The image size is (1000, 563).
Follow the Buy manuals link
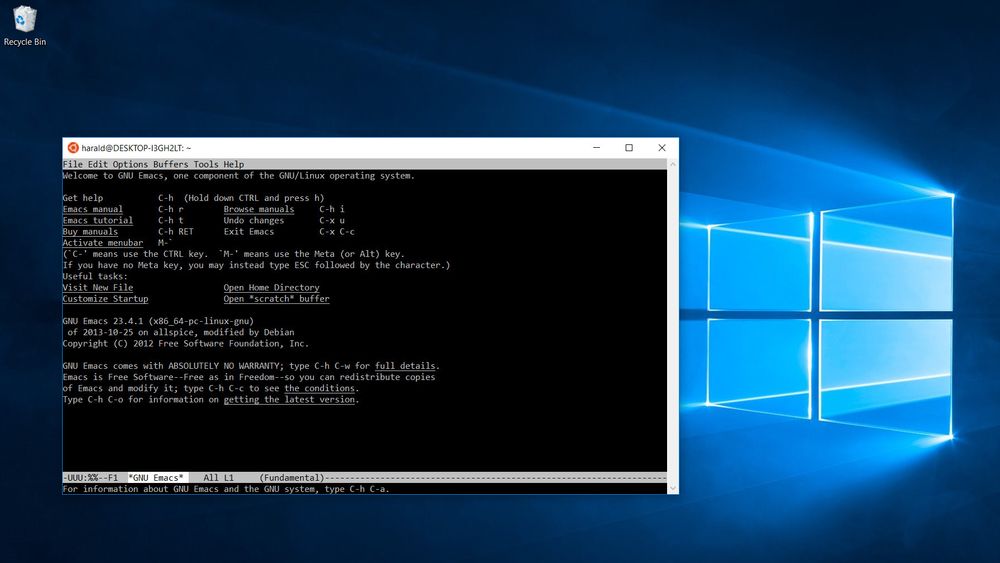[x=90, y=232]
